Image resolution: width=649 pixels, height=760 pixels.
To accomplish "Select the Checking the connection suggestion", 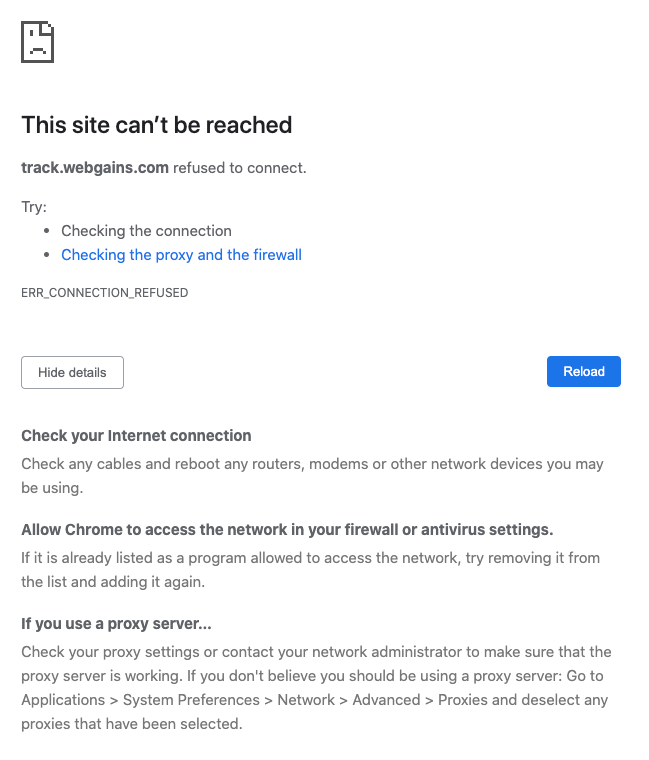I will click(146, 231).
